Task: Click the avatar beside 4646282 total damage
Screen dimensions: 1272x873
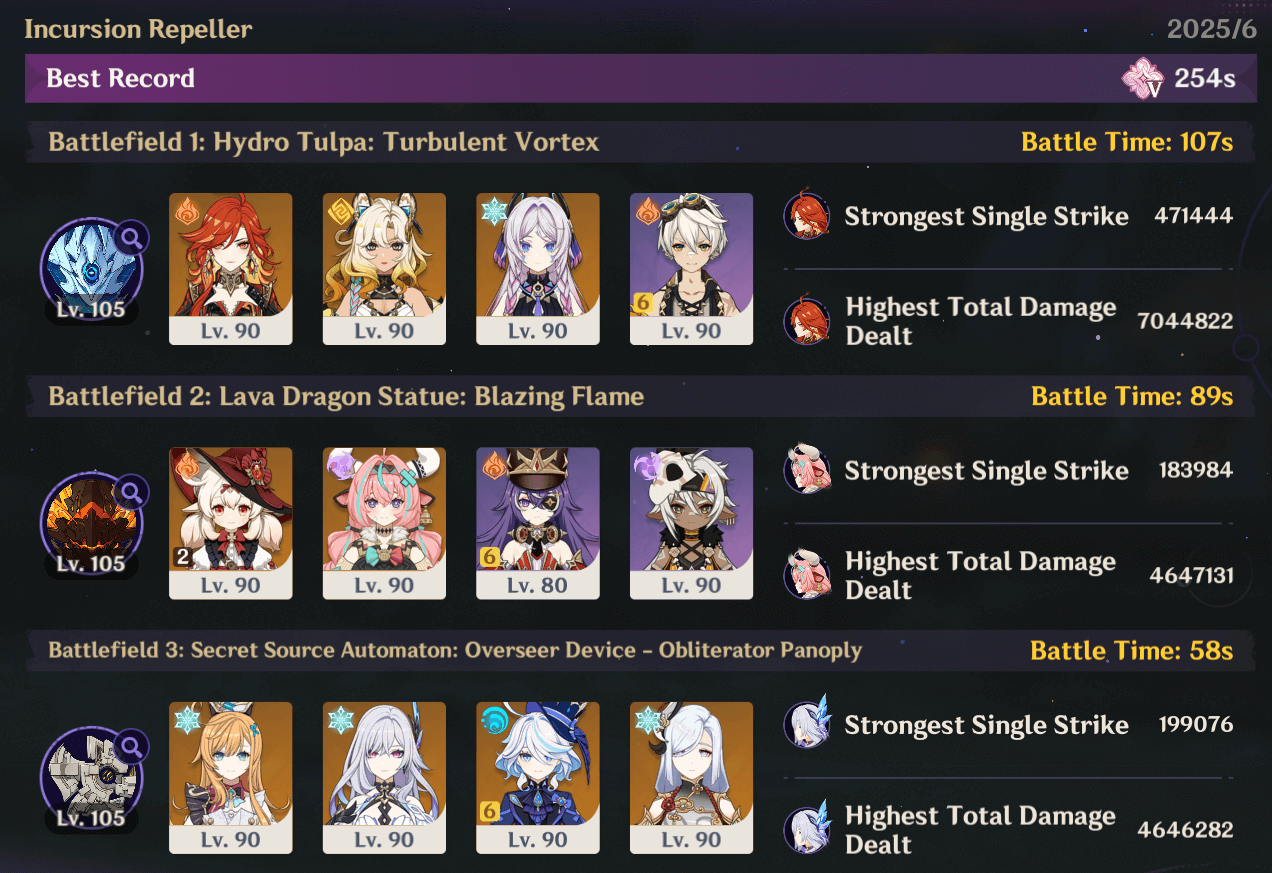Action: (x=806, y=830)
